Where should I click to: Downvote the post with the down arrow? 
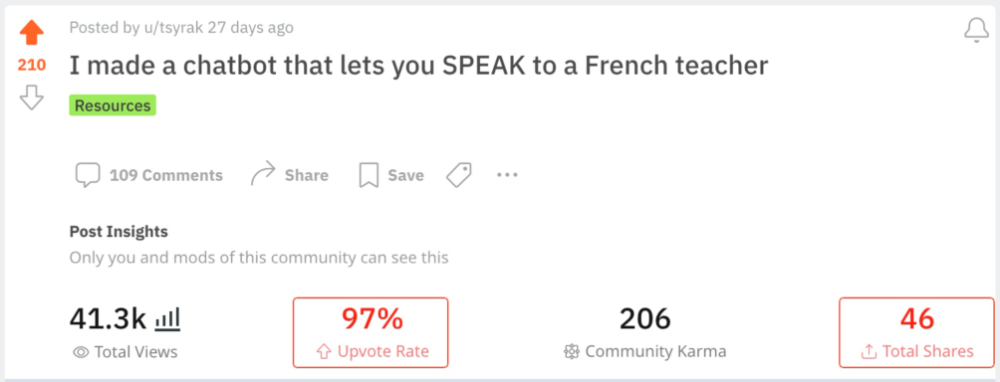31,98
